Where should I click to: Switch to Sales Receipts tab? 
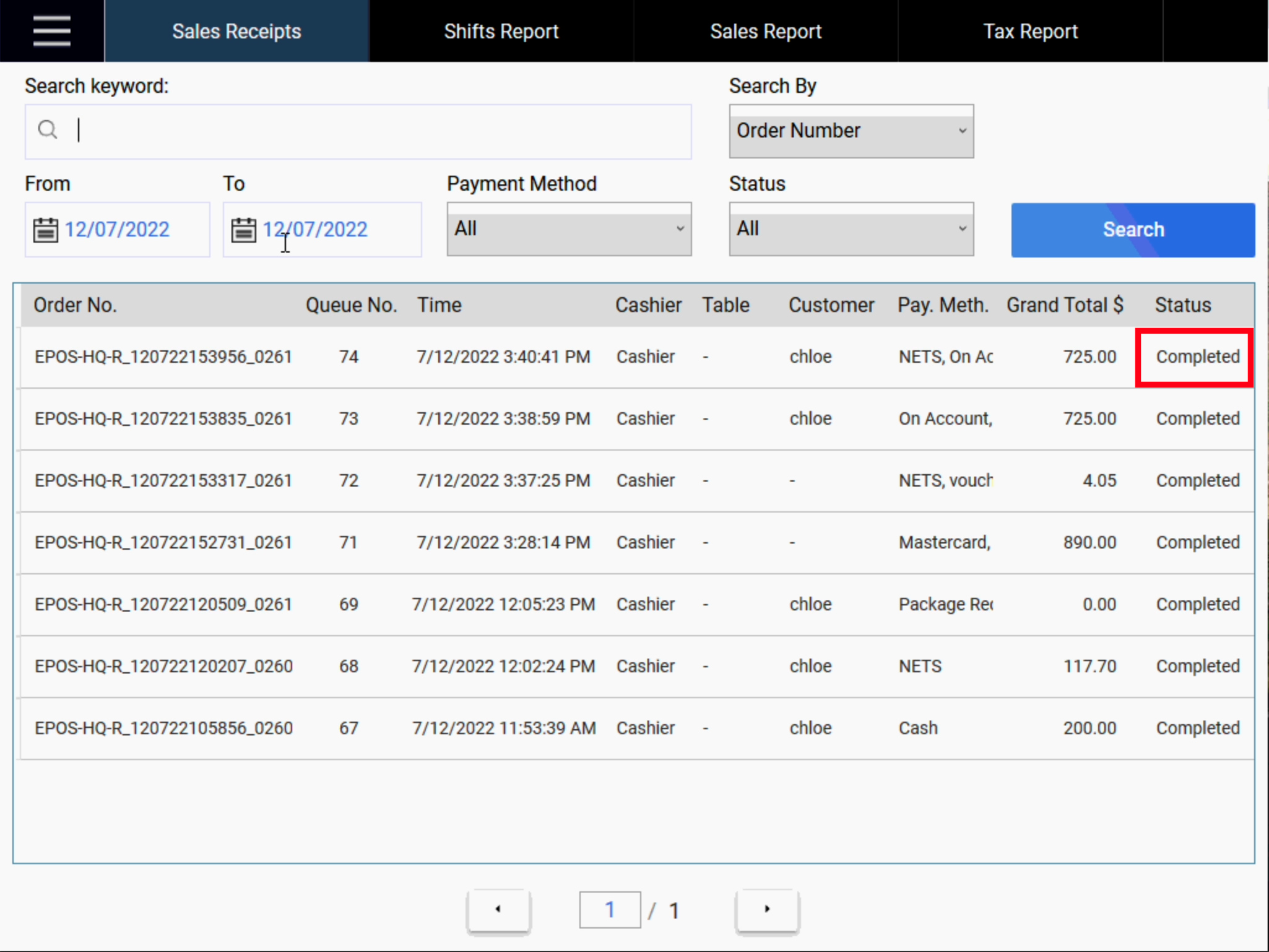(236, 31)
